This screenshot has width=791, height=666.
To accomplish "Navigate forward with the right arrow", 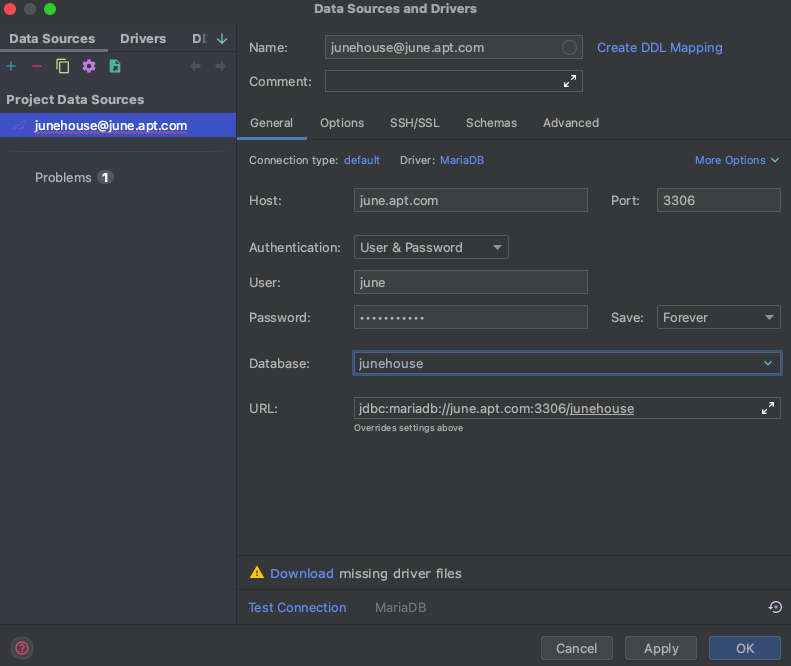I will tap(220, 66).
